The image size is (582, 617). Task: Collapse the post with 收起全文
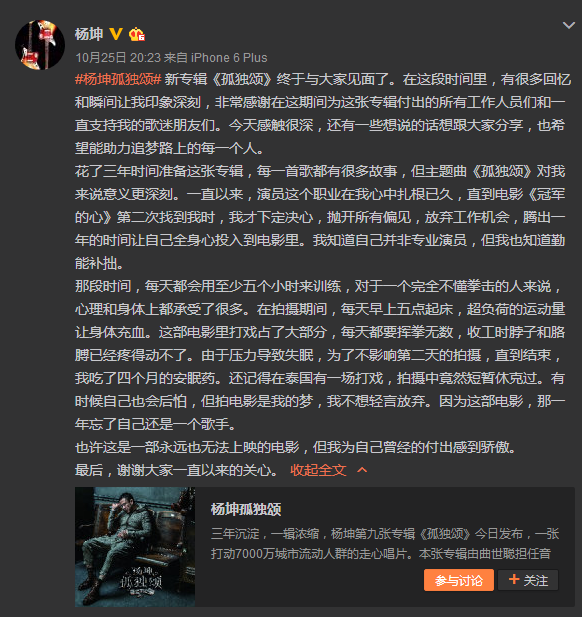(x=318, y=470)
